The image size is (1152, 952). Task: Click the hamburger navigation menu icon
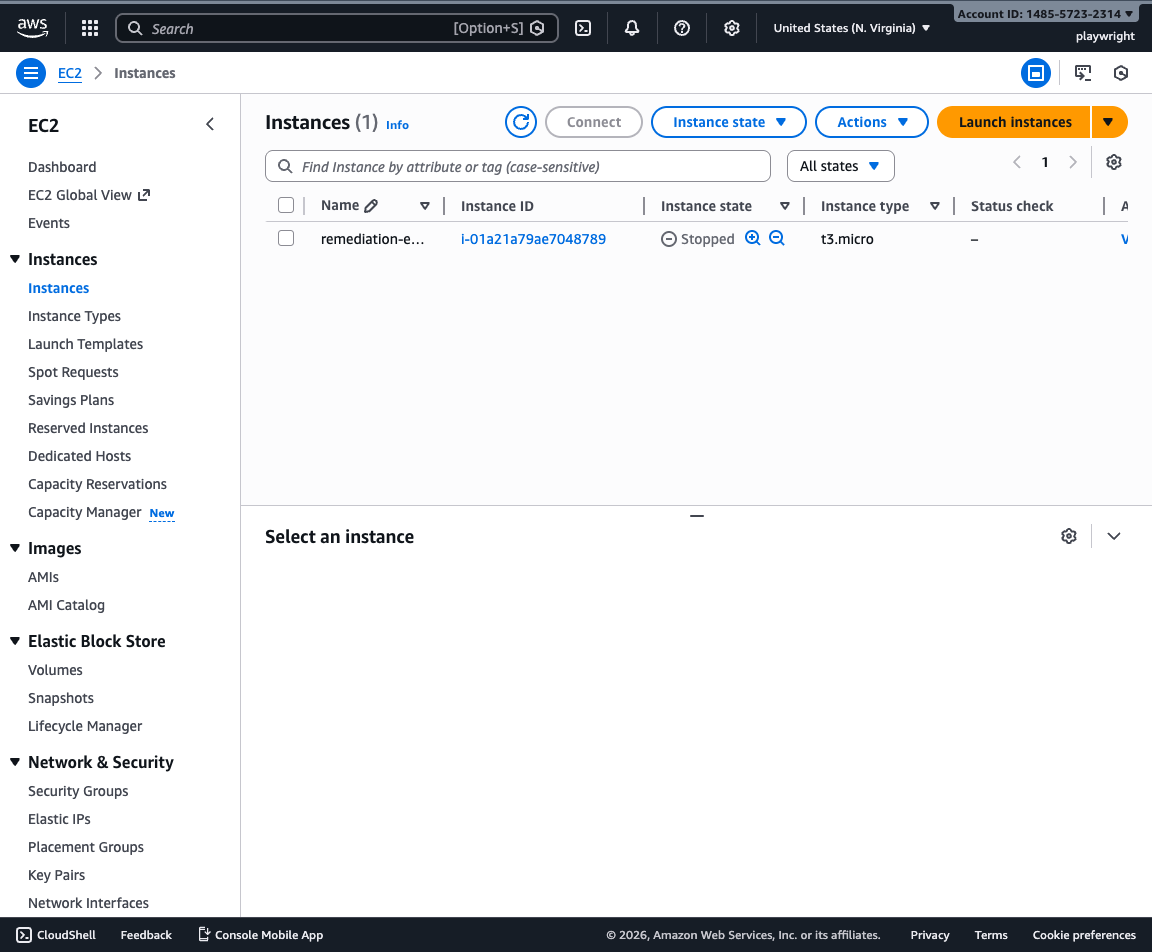(x=31, y=72)
